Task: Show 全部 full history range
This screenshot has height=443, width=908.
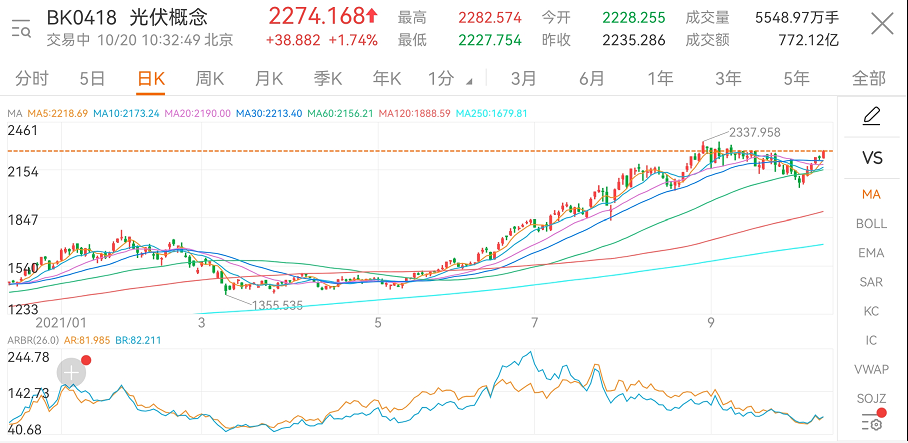Action: [868, 78]
